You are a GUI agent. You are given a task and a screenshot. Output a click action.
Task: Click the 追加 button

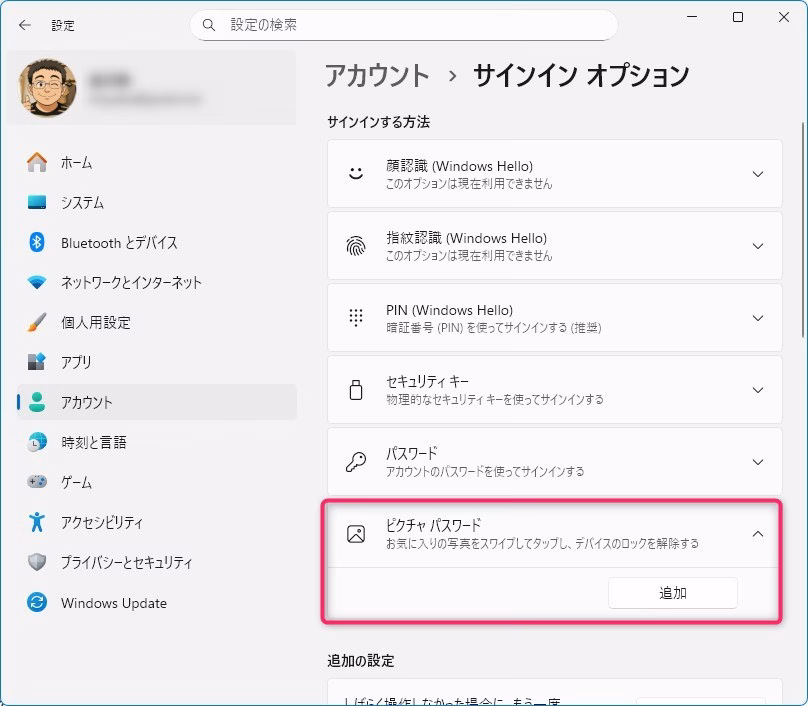point(672,593)
